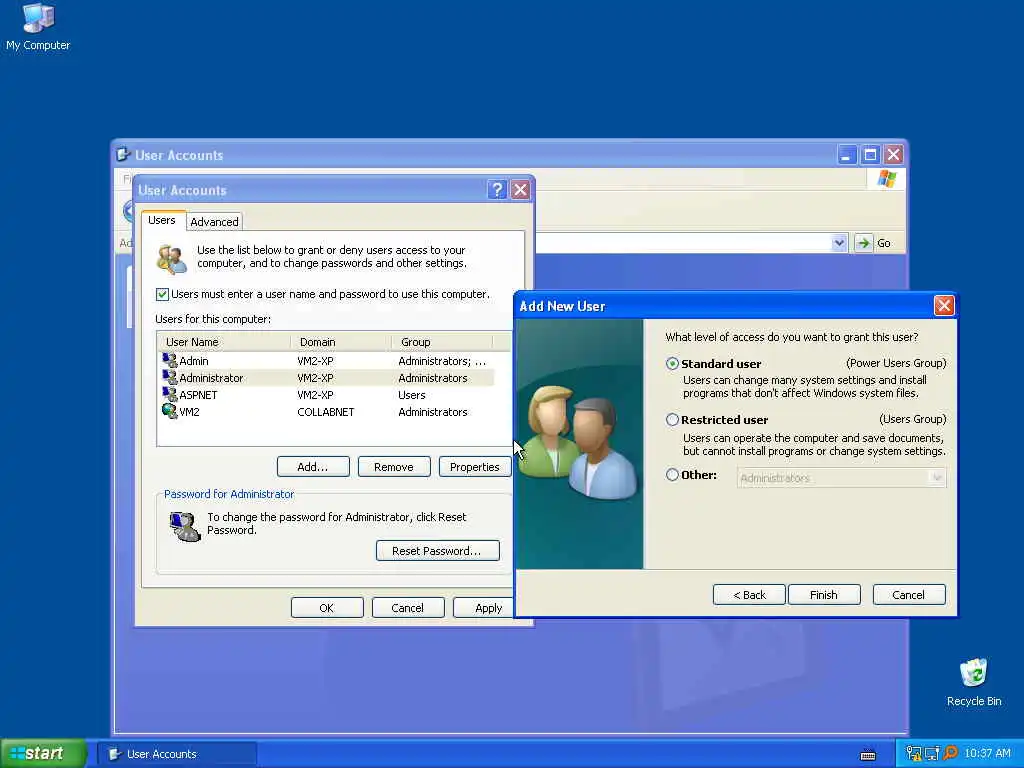This screenshot has width=1024, height=768.
Task: Select the Other access level radio button
Action: coord(672,475)
